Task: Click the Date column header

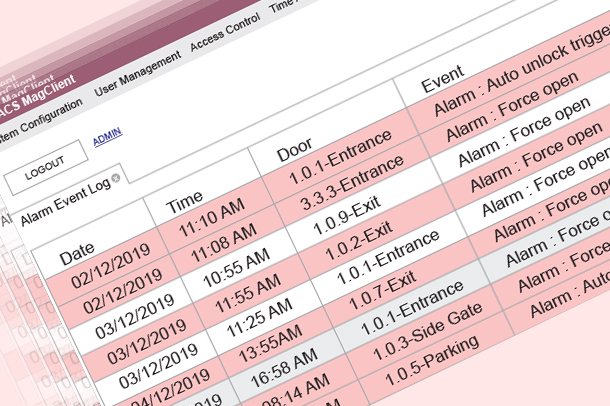Action: click(x=77, y=253)
